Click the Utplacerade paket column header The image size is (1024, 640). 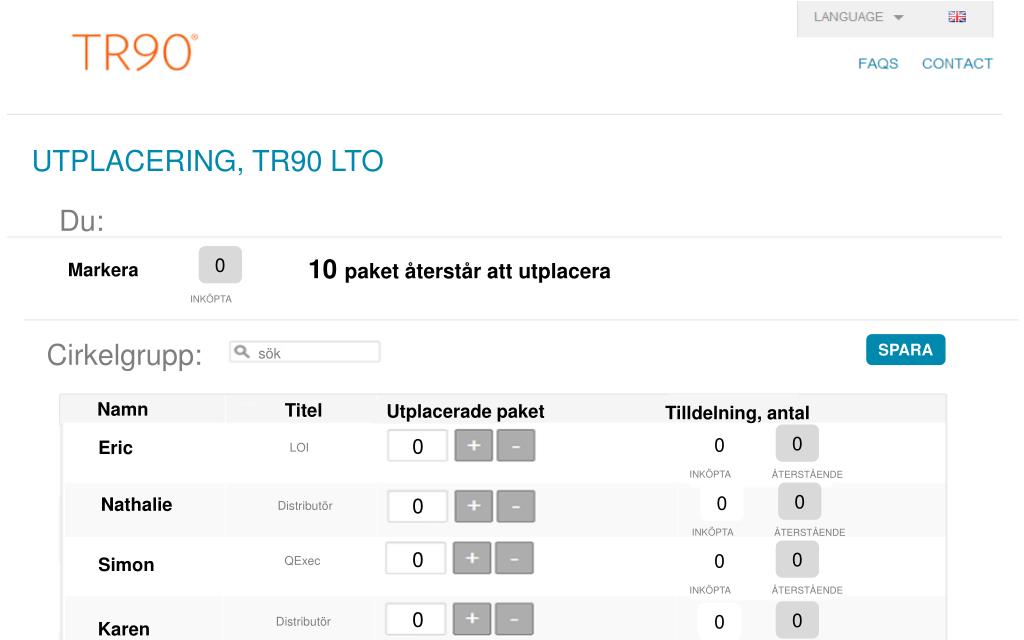tap(465, 411)
